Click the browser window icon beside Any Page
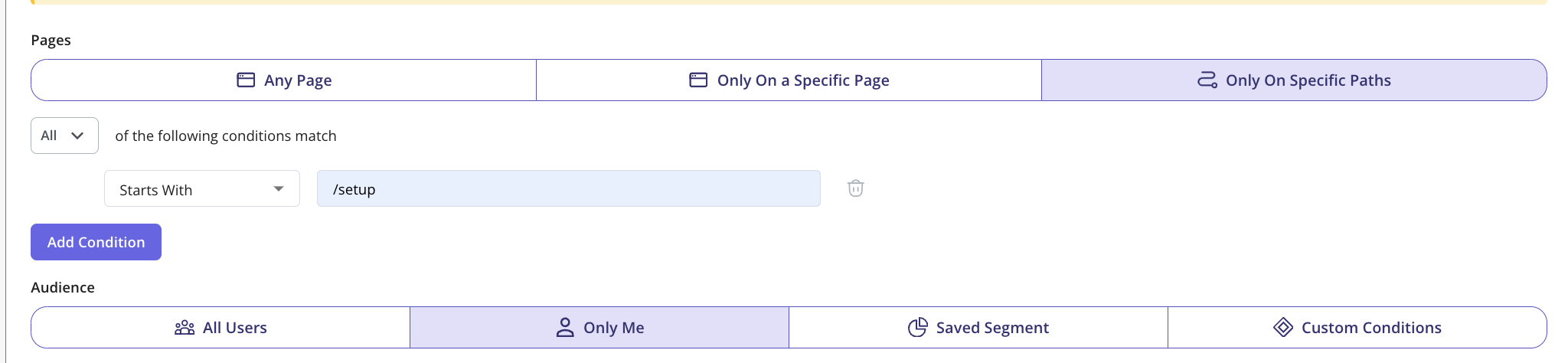Screen dimensions: 1568x363 pyautogui.click(x=246, y=80)
